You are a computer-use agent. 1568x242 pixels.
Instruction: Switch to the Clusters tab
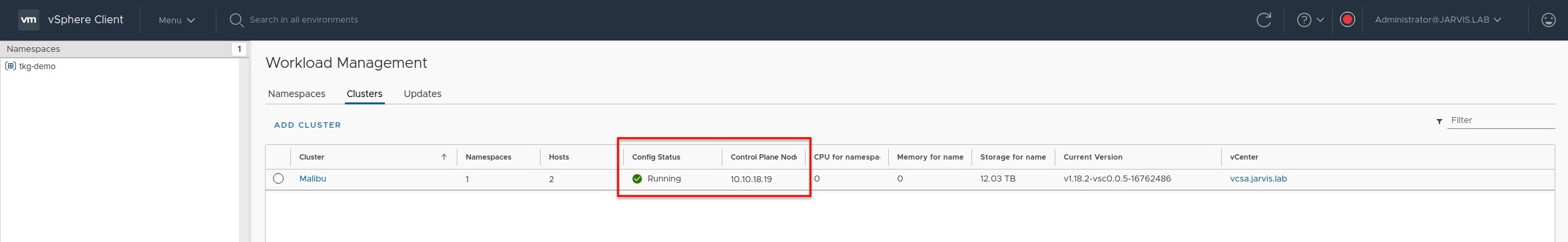point(364,94)
